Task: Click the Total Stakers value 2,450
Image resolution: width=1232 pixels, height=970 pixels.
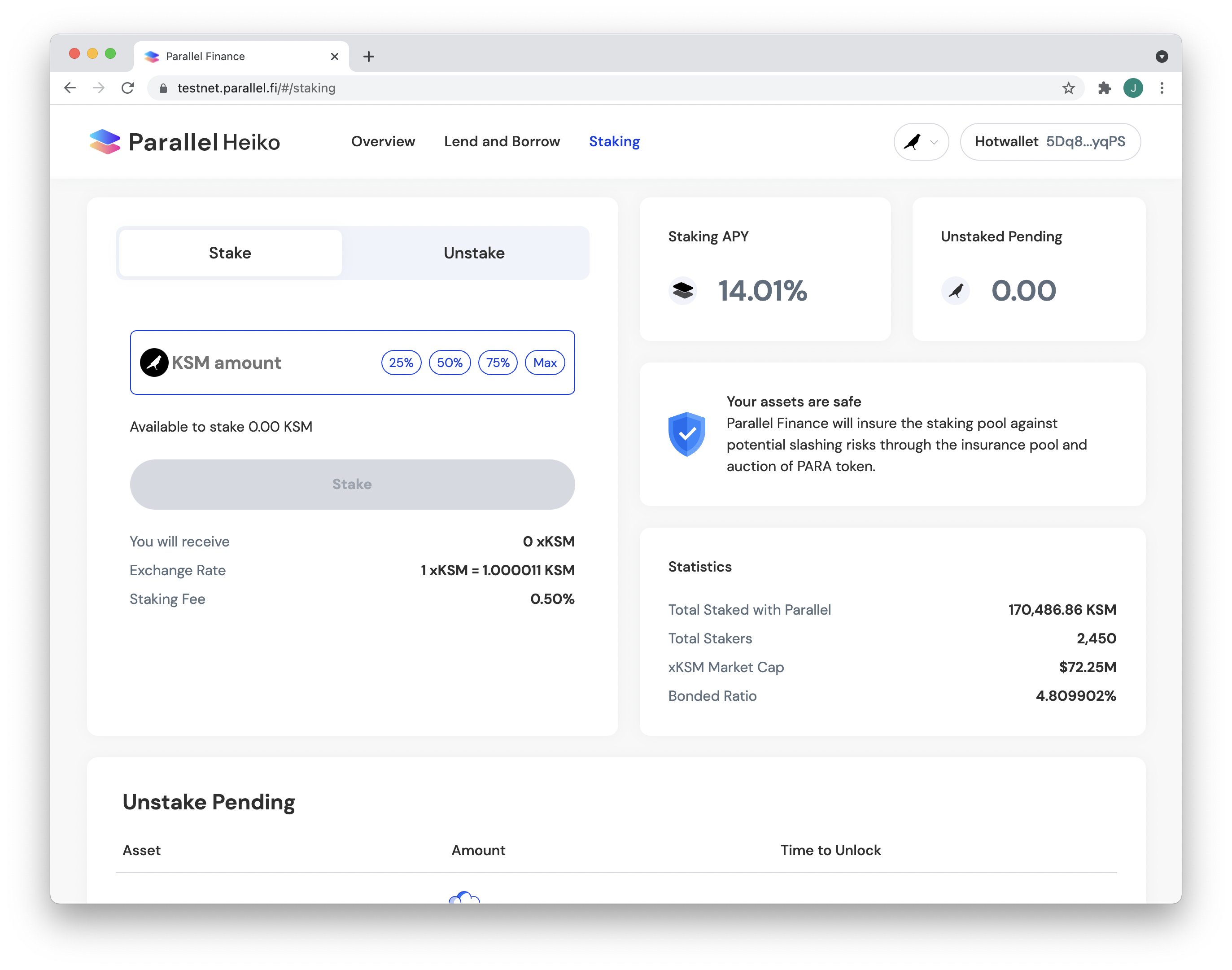Action: [1097, 638]
